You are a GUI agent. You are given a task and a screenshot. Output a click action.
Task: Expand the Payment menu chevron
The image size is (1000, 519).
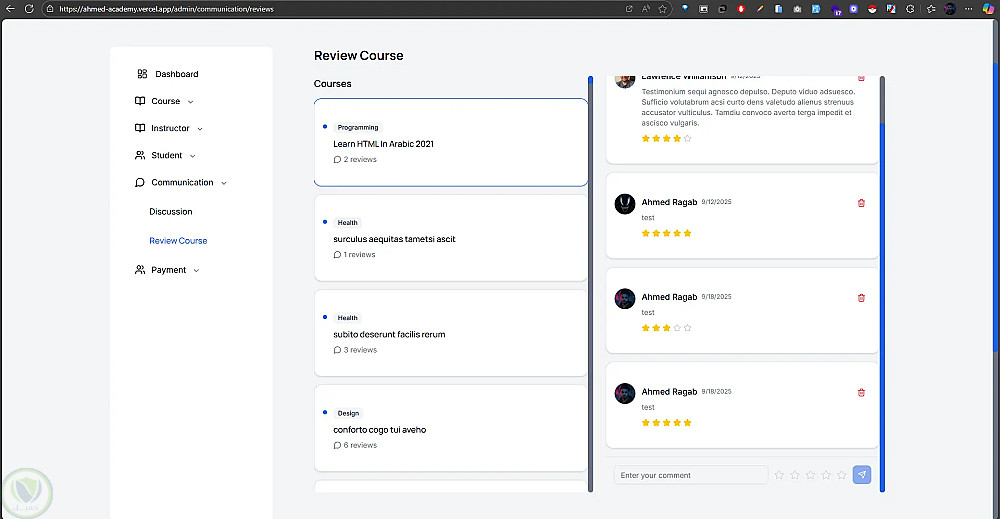(x=196, y=270)
